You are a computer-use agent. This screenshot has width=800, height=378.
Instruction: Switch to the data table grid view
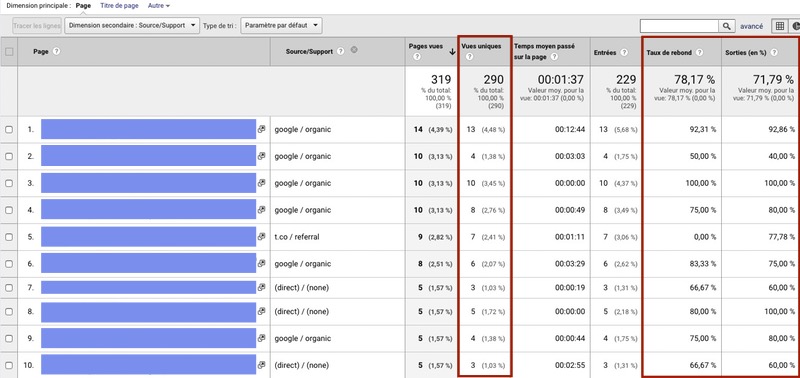[780, 26]
